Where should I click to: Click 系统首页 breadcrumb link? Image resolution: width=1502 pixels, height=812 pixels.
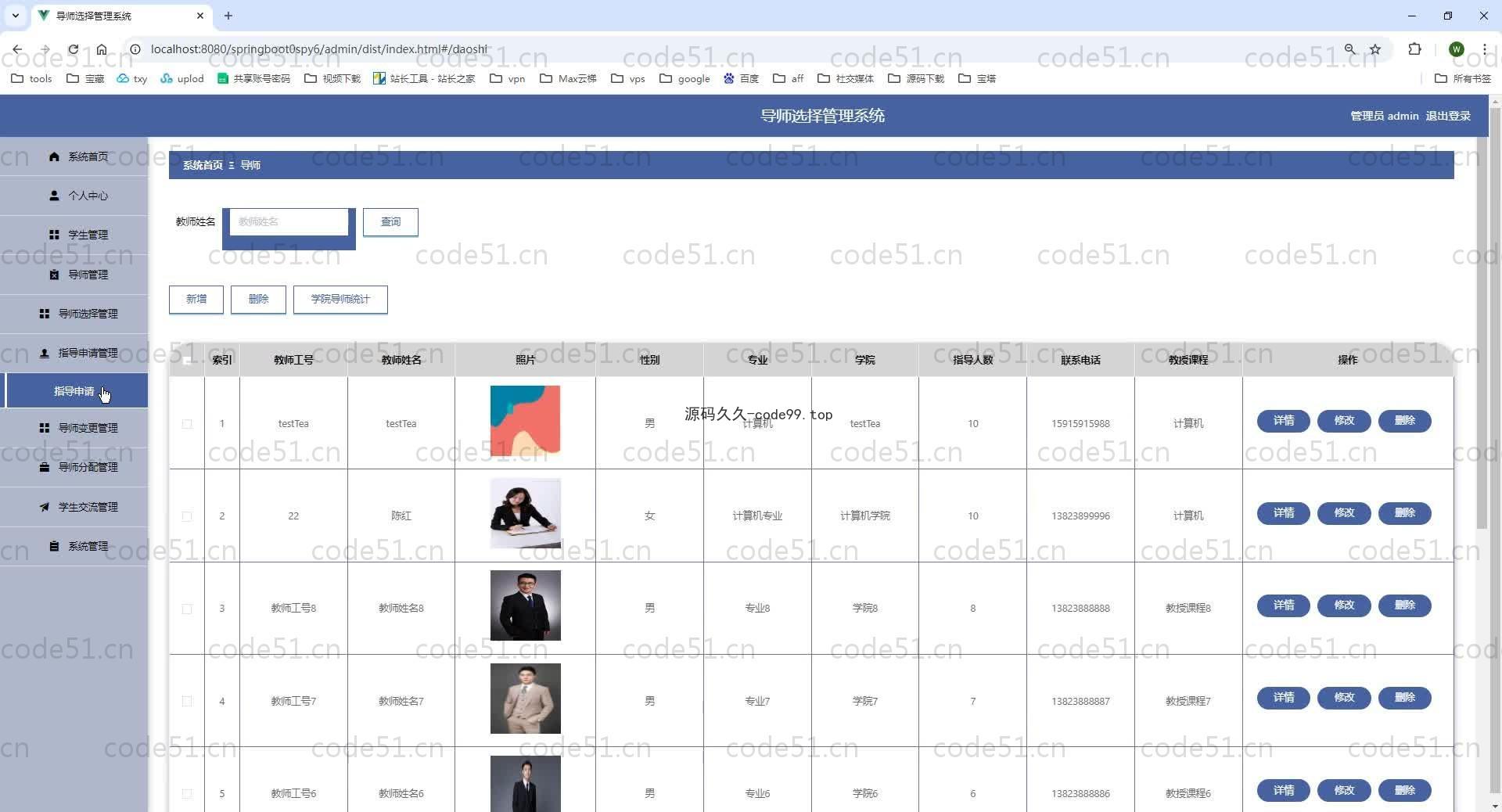(203, 165)
